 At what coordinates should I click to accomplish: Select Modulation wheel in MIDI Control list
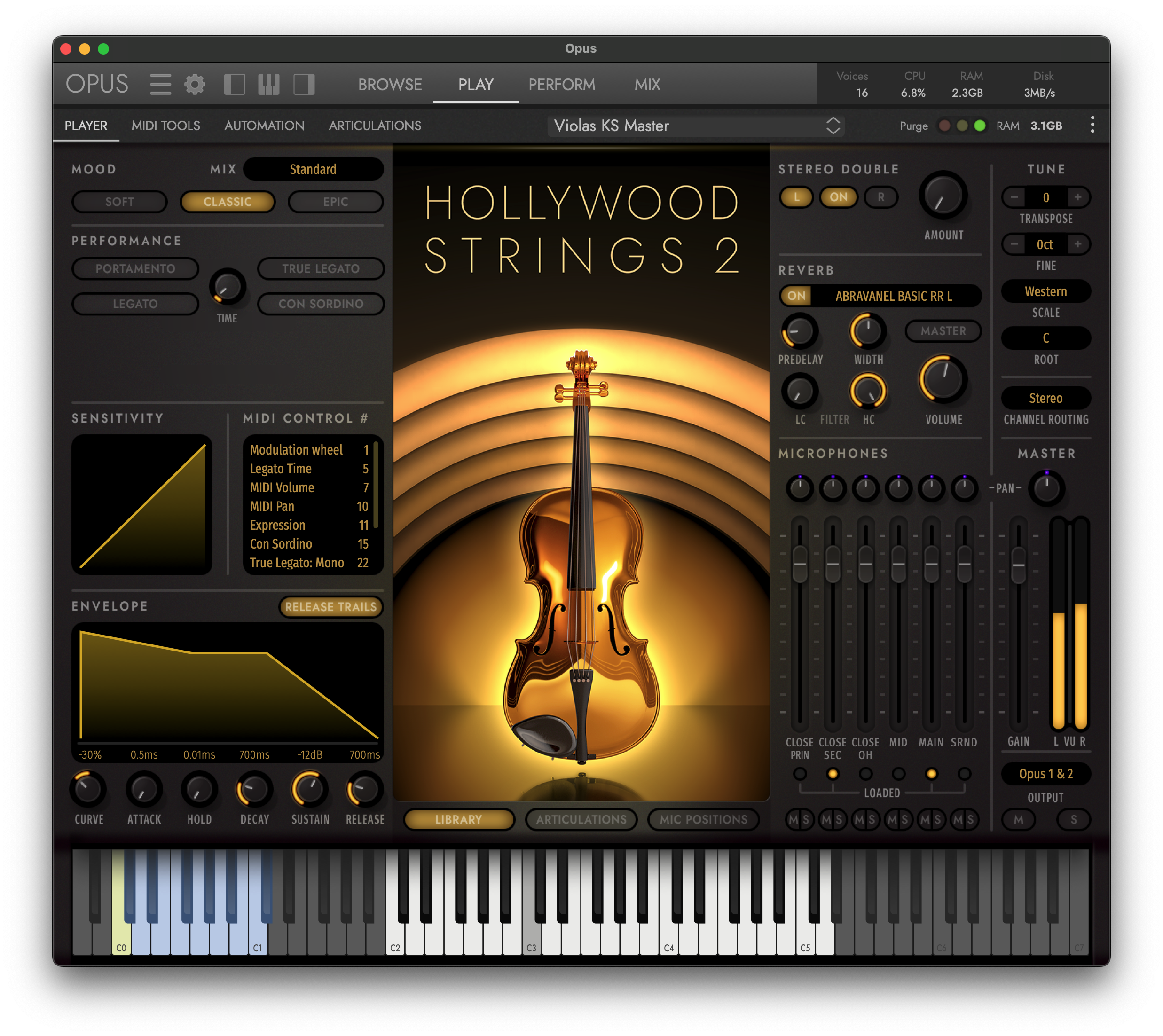pyautogui.click(x=309, y=450)
